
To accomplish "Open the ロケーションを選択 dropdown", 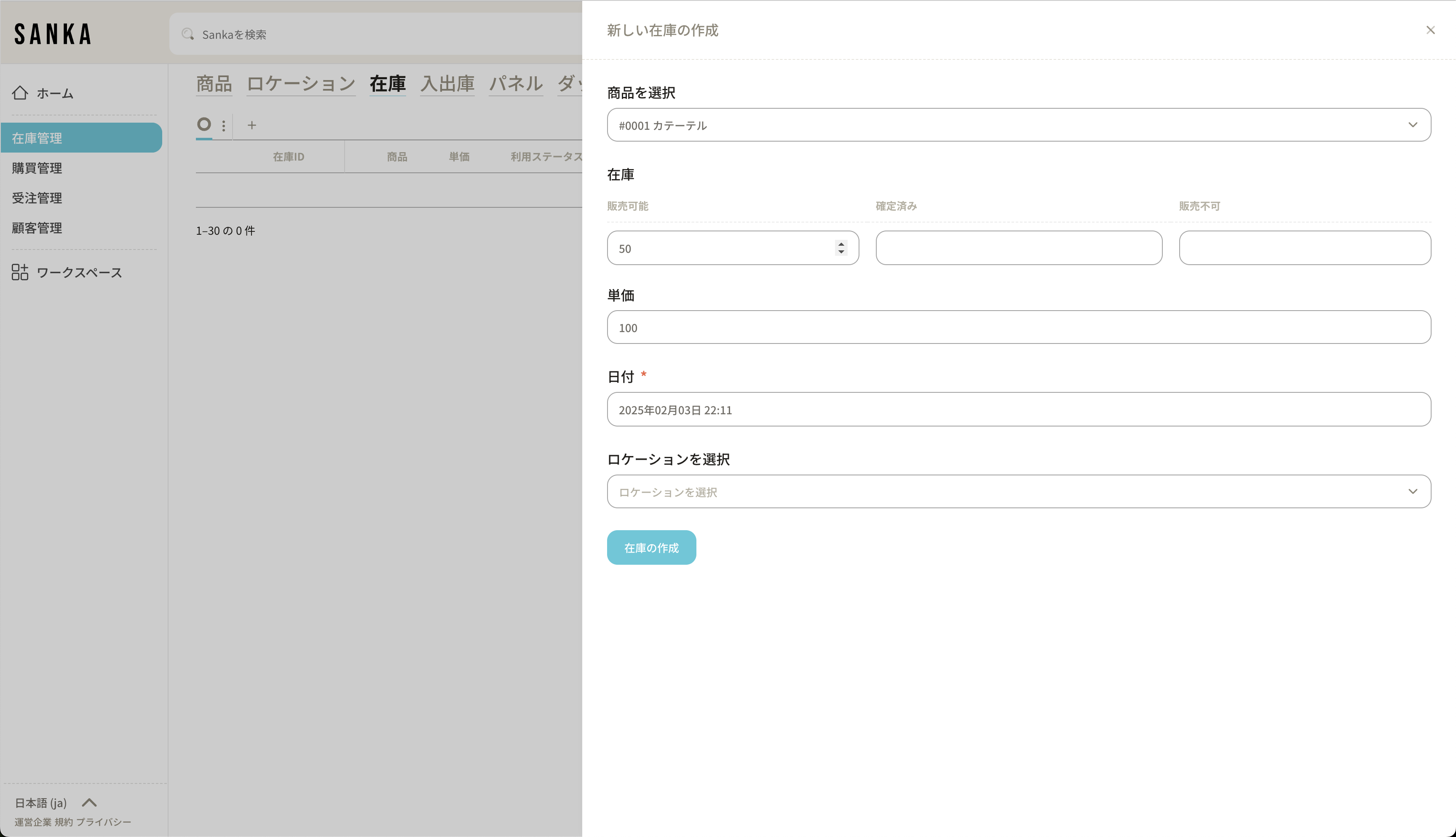I will [1018, 491].
